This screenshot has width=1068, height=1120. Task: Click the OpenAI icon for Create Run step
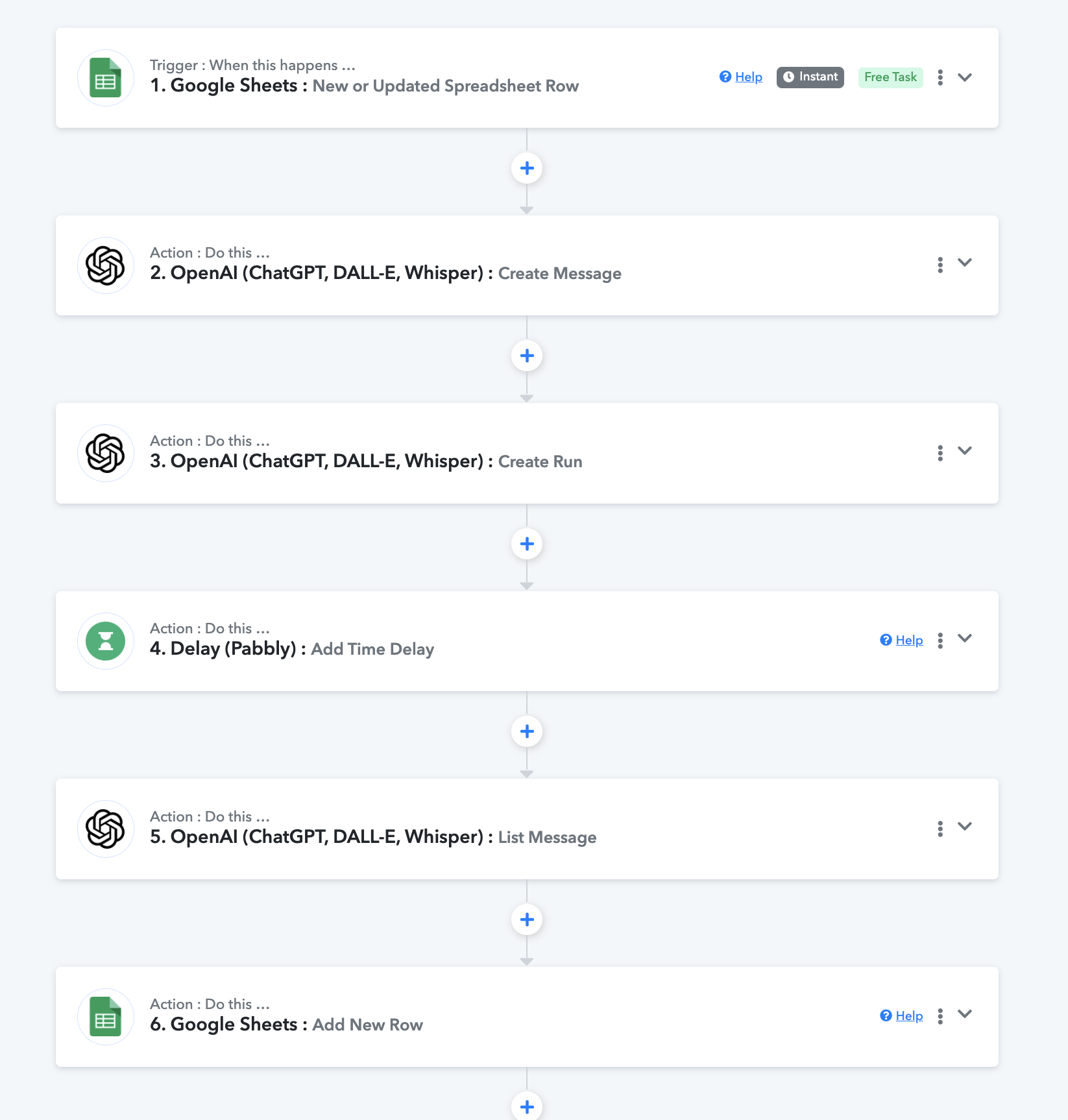pos(106,453)
